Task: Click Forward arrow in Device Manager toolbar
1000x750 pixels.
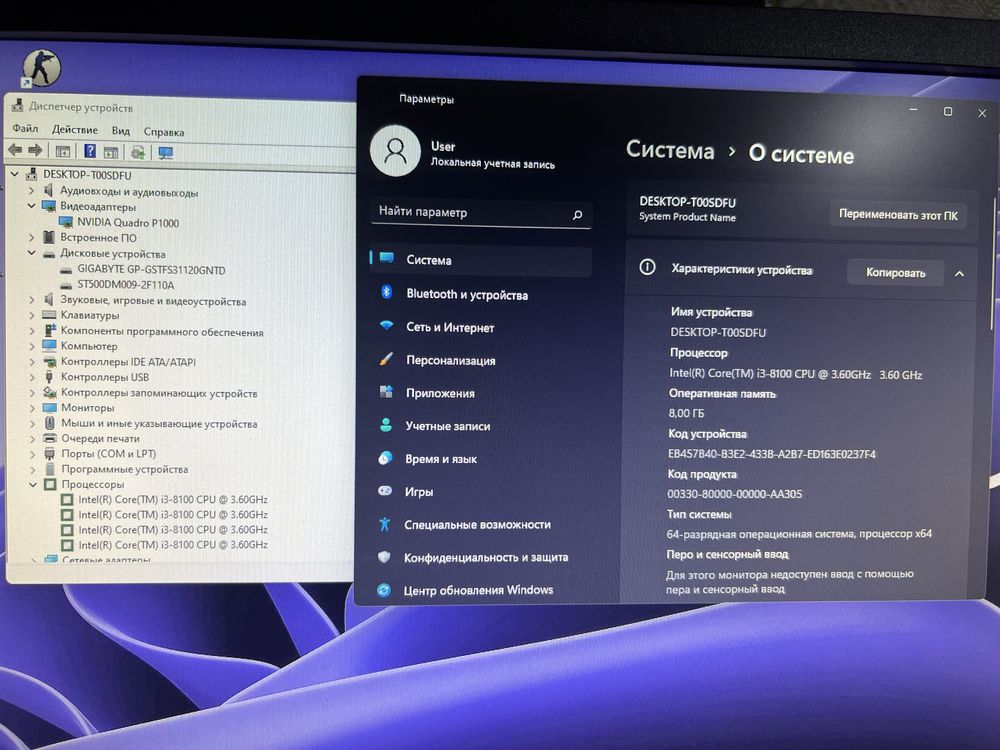Action: tap(36, 151)
